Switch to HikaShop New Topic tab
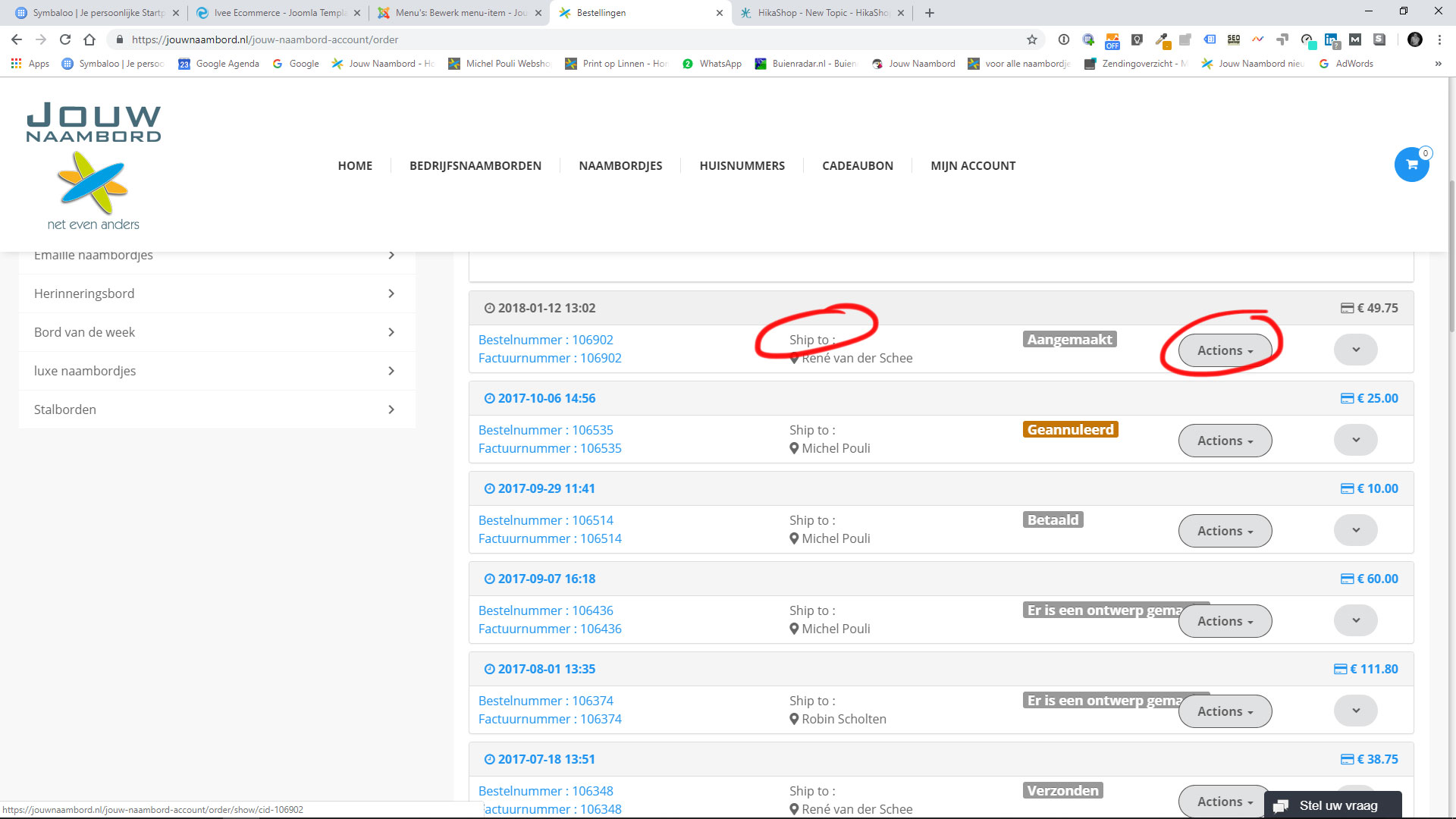This screenshot has width=1456, height=819. coord(823,13)
